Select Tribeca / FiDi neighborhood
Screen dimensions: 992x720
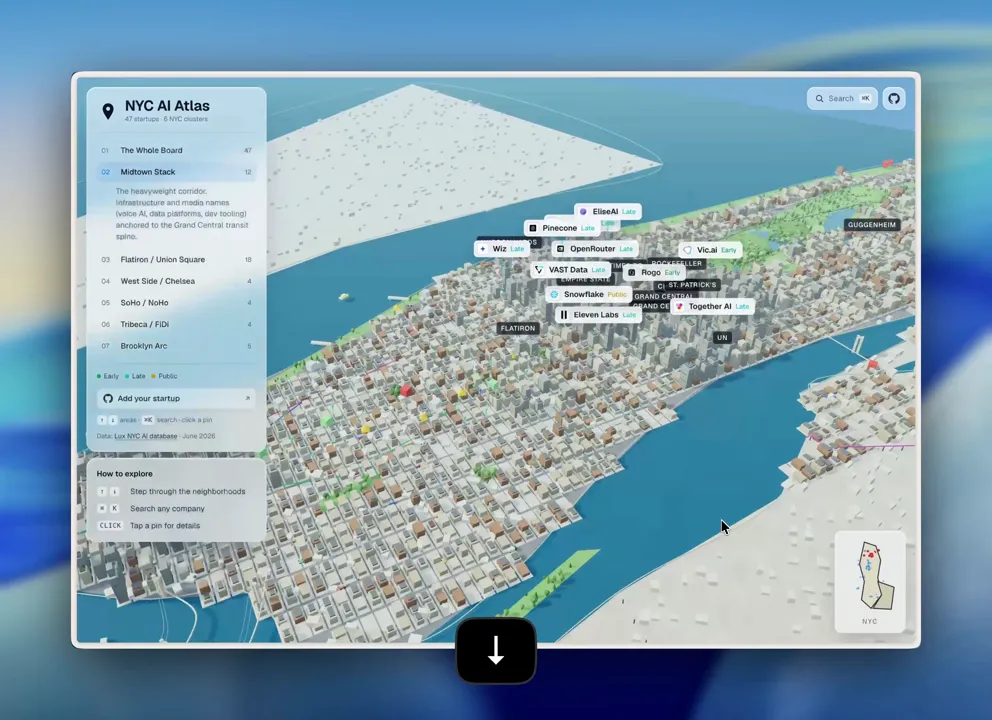pos(177,324)
